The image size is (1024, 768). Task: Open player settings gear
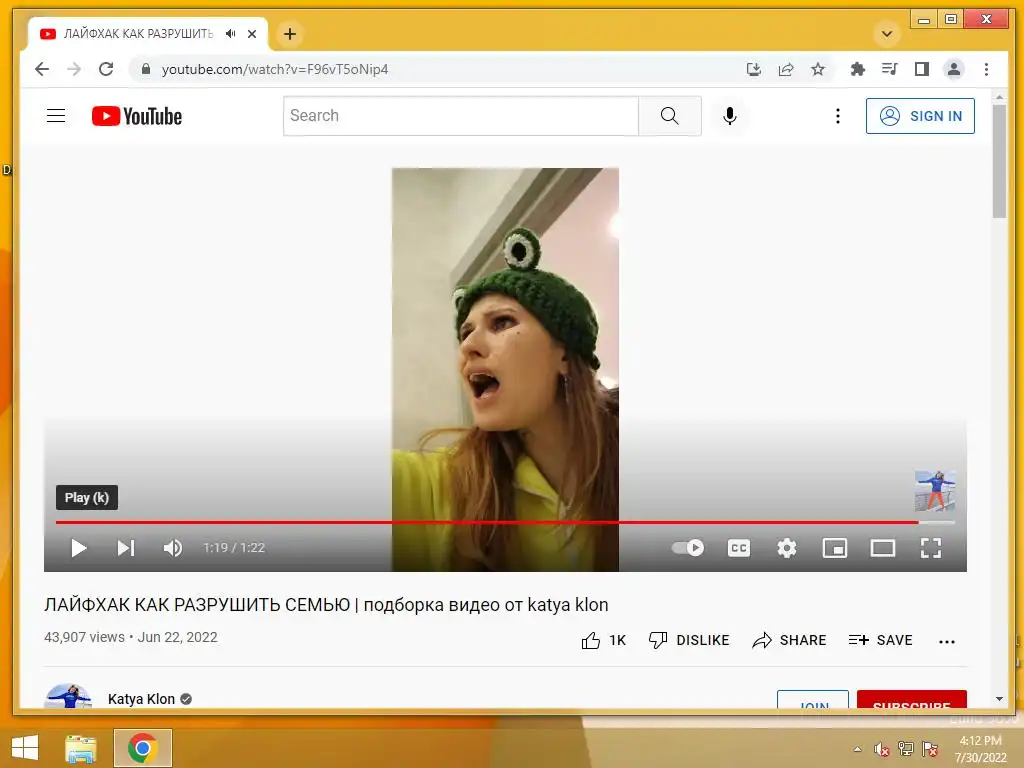point(786,548)
